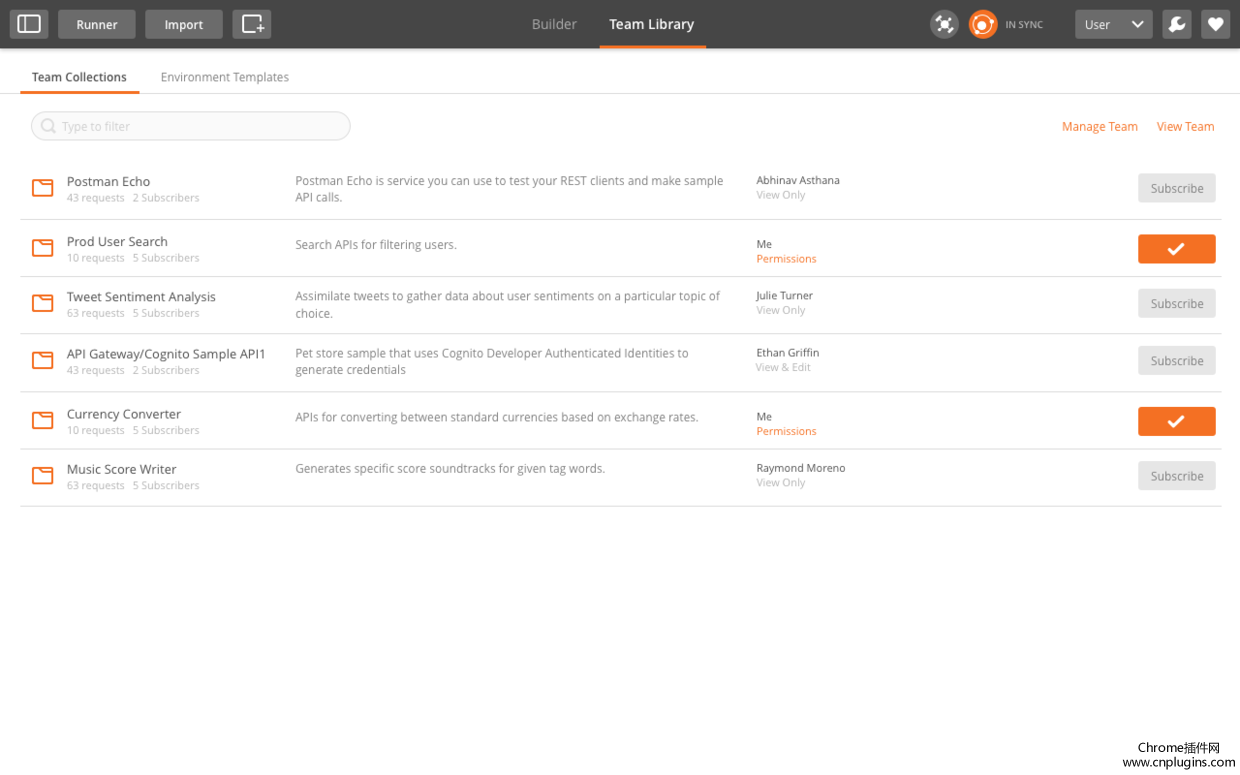The height and width of the screenshot is (775, 1240).
Task: Open the View Team link
Action: click(x=1185, y=126)
